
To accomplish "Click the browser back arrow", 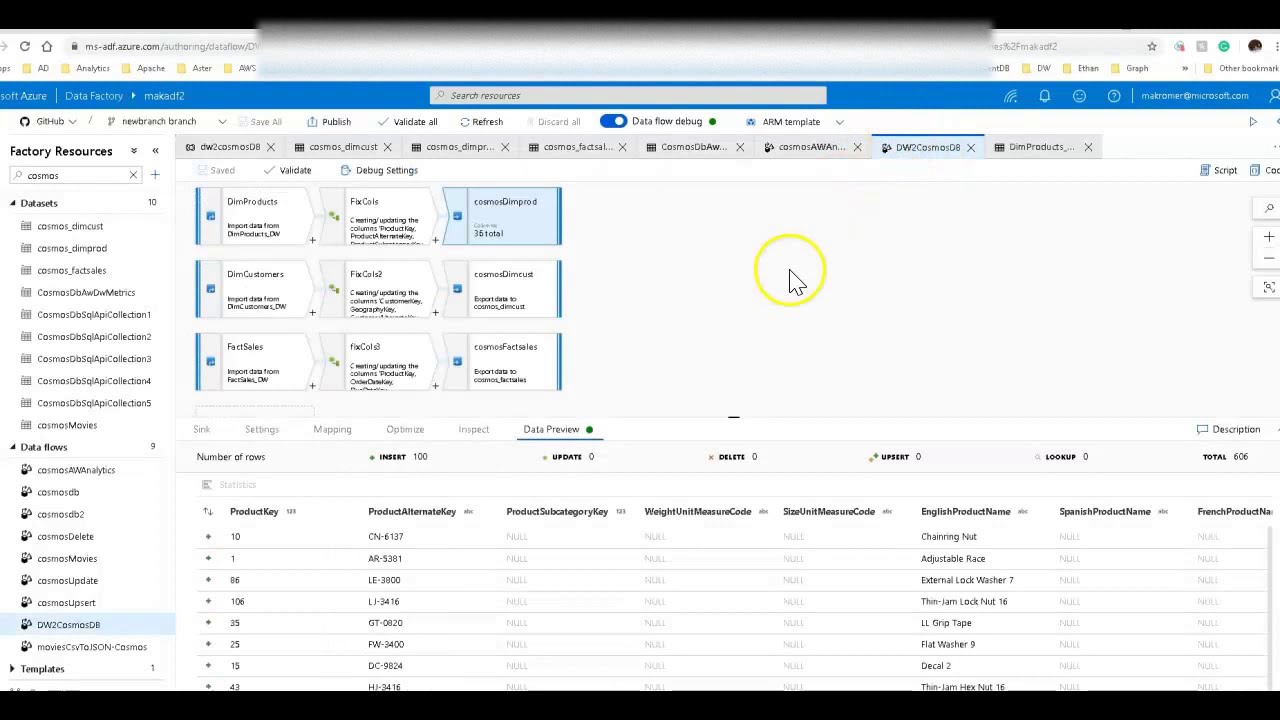I will [x=3, y=46].
